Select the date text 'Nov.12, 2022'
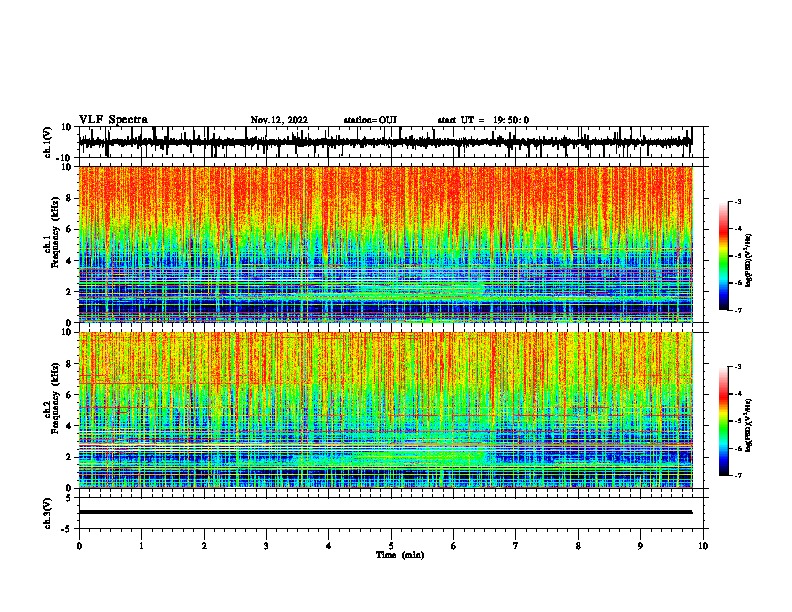792x612 pixels. pos(279,120)
